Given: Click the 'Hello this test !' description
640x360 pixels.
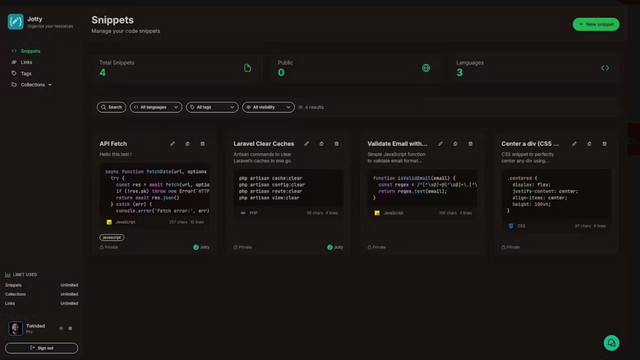Looking at the screenshot, I should 116,154.
